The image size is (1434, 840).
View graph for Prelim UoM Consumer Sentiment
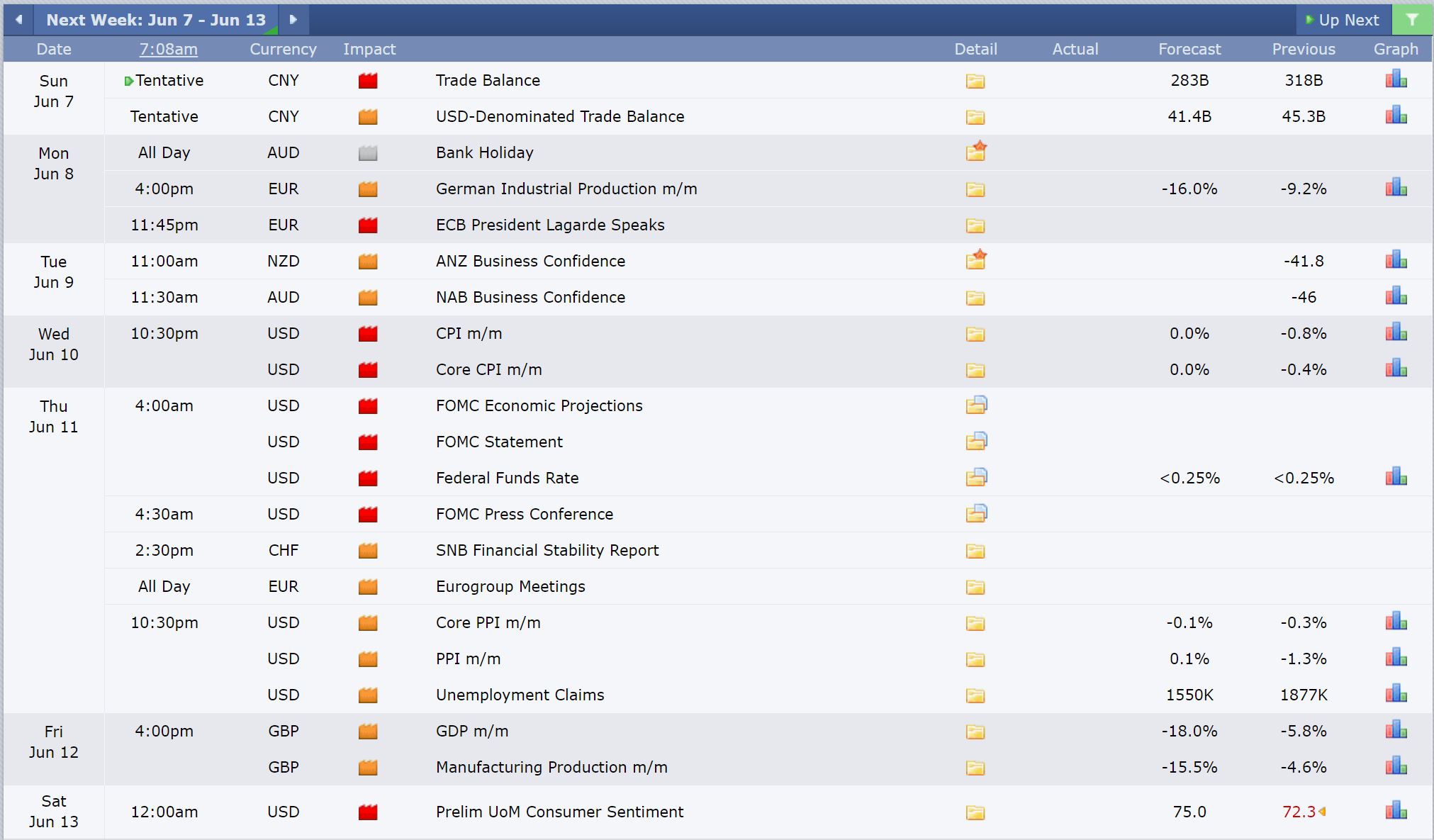coord(1396,810)
